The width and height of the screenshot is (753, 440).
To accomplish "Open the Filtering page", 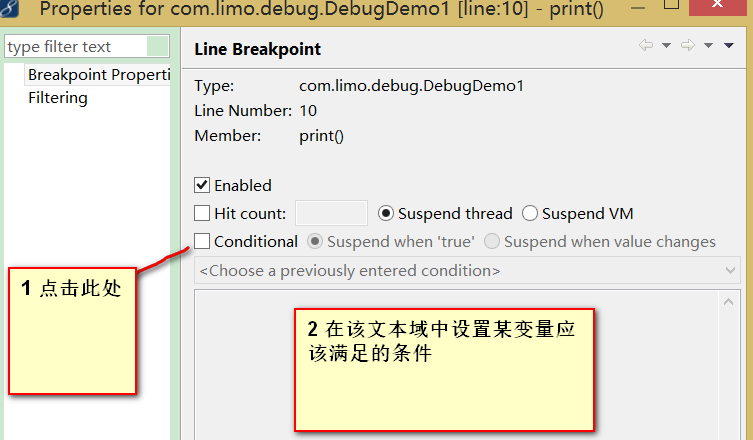I will [58, 98].
